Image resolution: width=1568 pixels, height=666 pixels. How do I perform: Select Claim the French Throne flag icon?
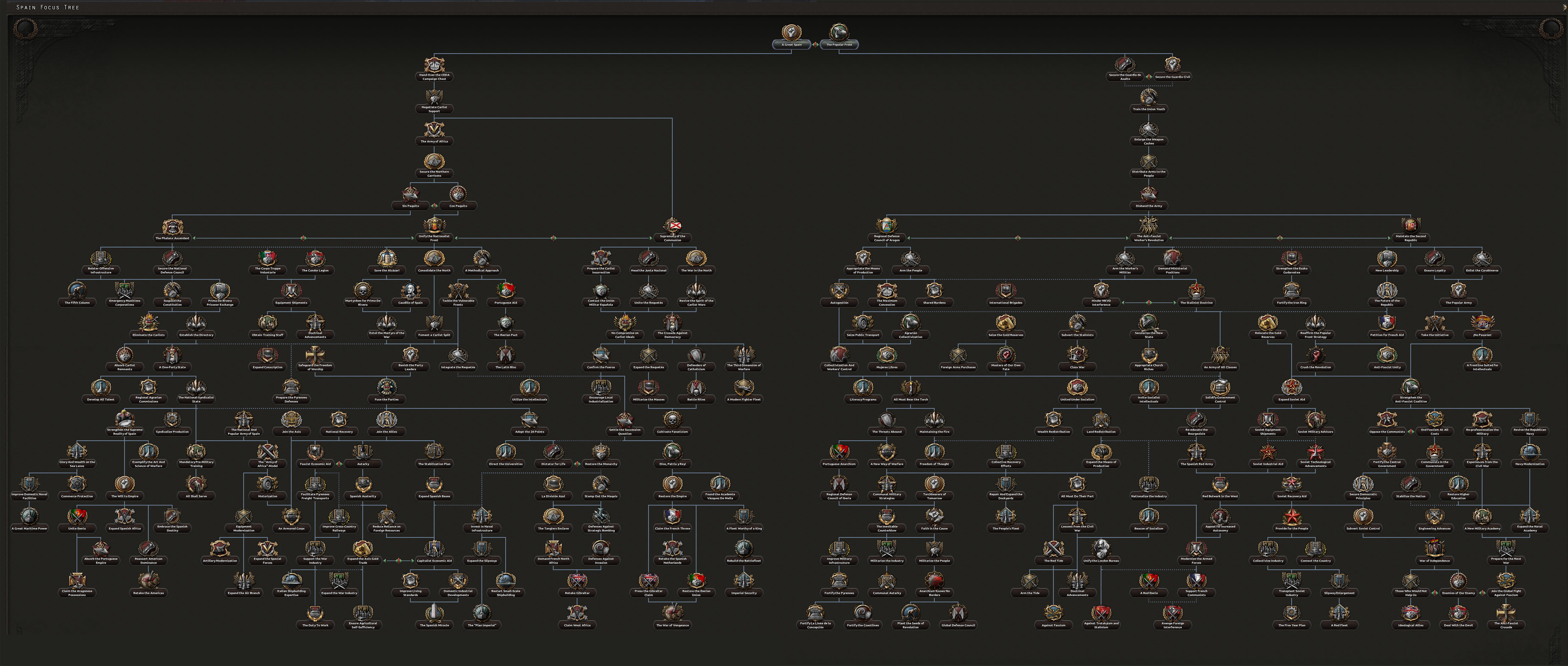click(672, 517)
